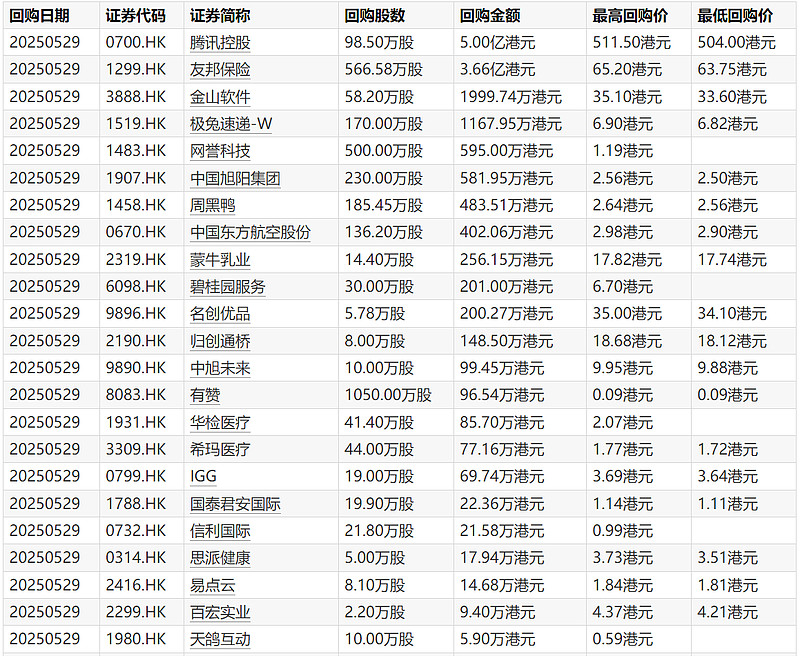
Task: Click the 中国东方航空股份 link
Action: pyautogui.click(x=250, y=232)
